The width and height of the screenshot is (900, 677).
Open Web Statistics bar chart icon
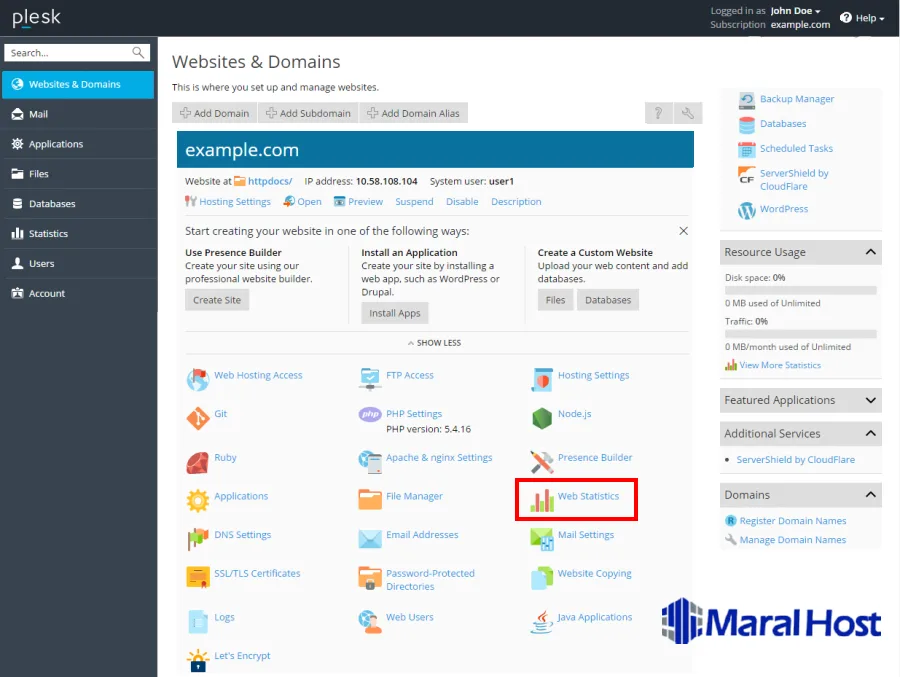(x=542, y=500)
